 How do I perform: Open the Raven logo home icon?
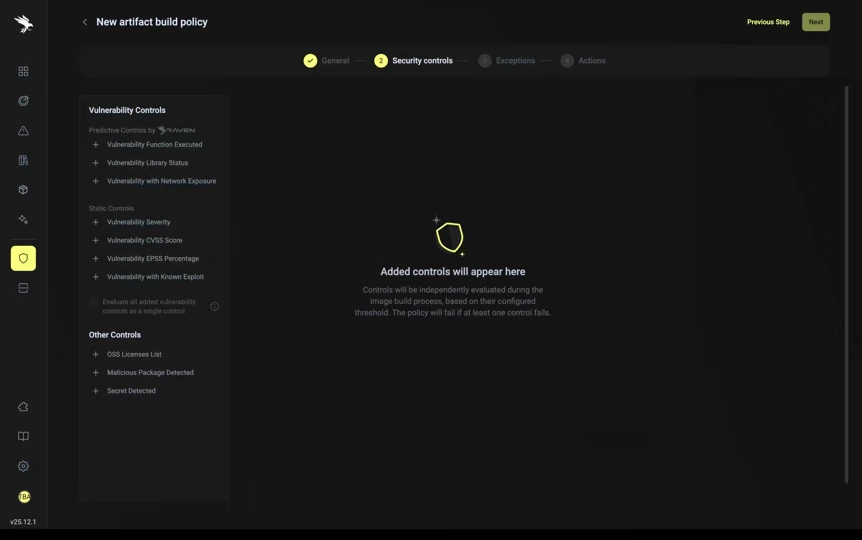pyautogui.click(x=24, y=24)
